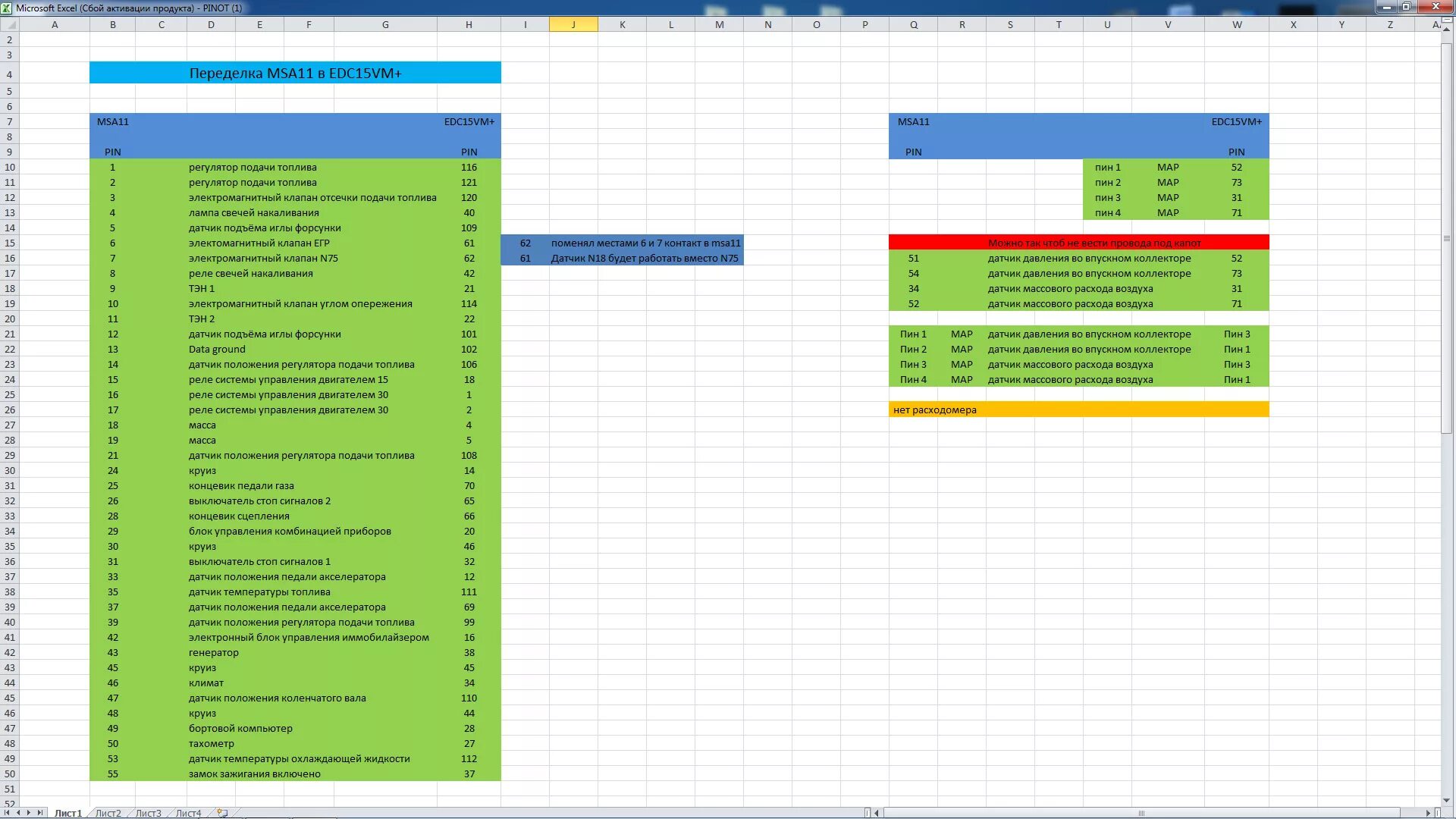Click the horizontal scrollbar thumb
1456x819 pixels.
pyautogui.click(x=1141, y=813)
